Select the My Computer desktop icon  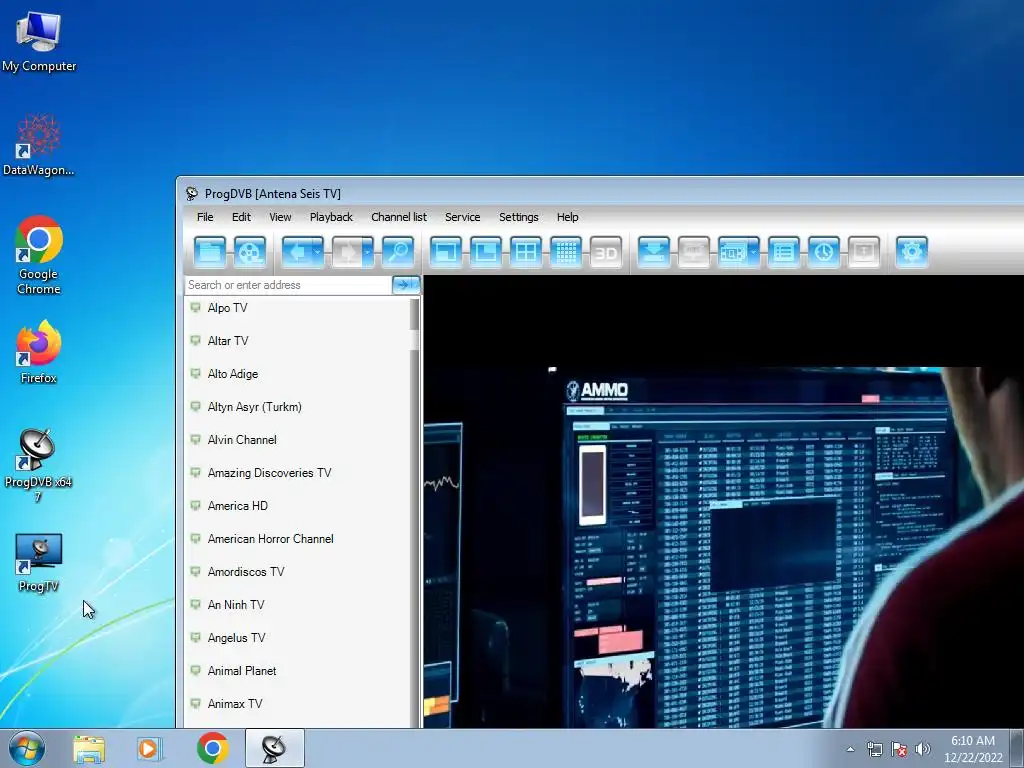[39, 42]
